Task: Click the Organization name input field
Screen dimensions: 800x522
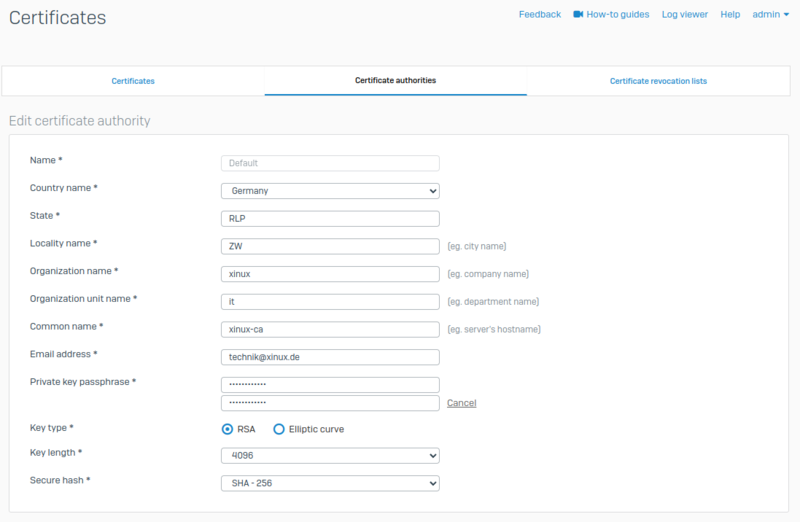Action: point(329,274)
